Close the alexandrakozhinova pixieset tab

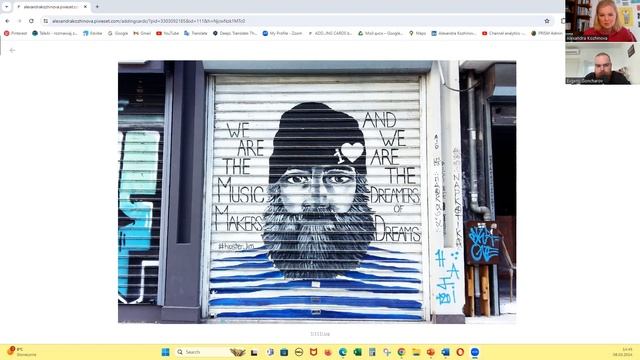point(85,7)
